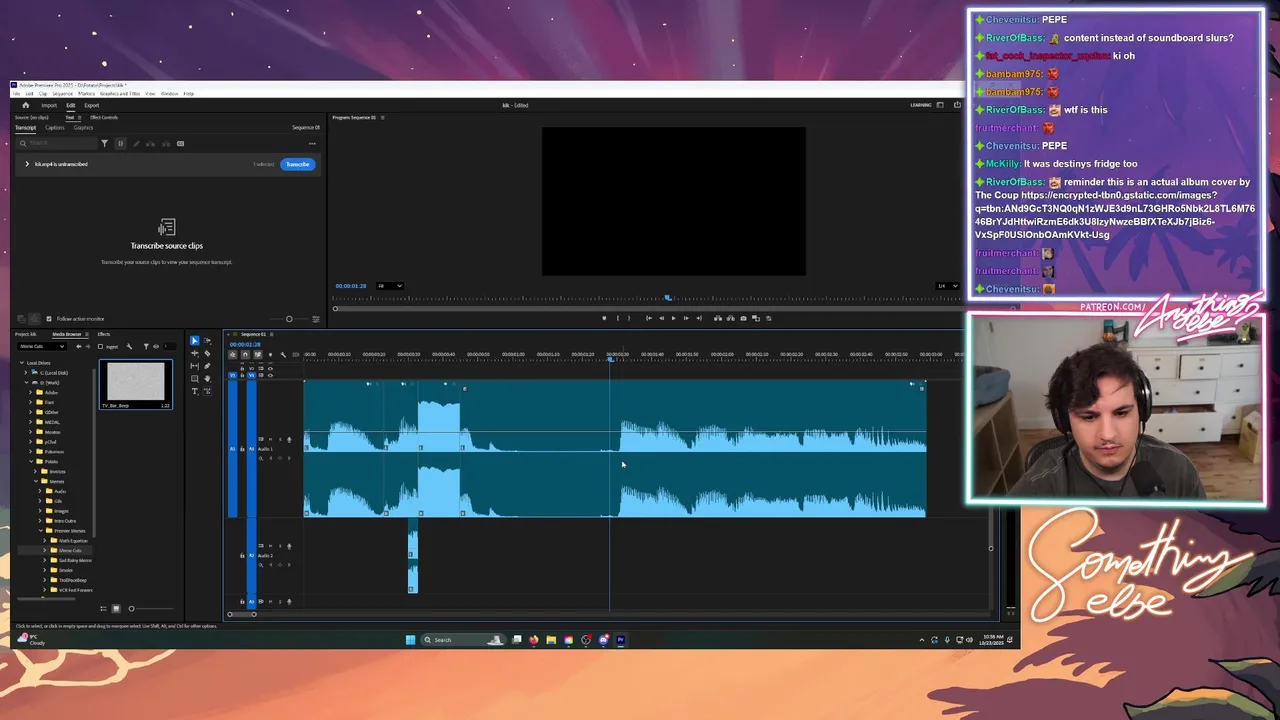1280x720 pixels.
Task: Select the Selection tool arrow
Action: (x=194, y=341)
